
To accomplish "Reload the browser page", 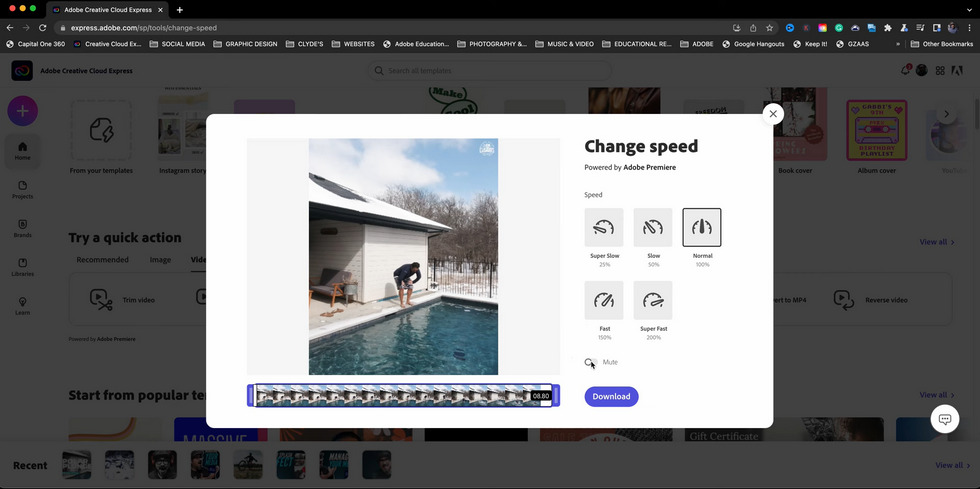I will (x=42, y=28).
